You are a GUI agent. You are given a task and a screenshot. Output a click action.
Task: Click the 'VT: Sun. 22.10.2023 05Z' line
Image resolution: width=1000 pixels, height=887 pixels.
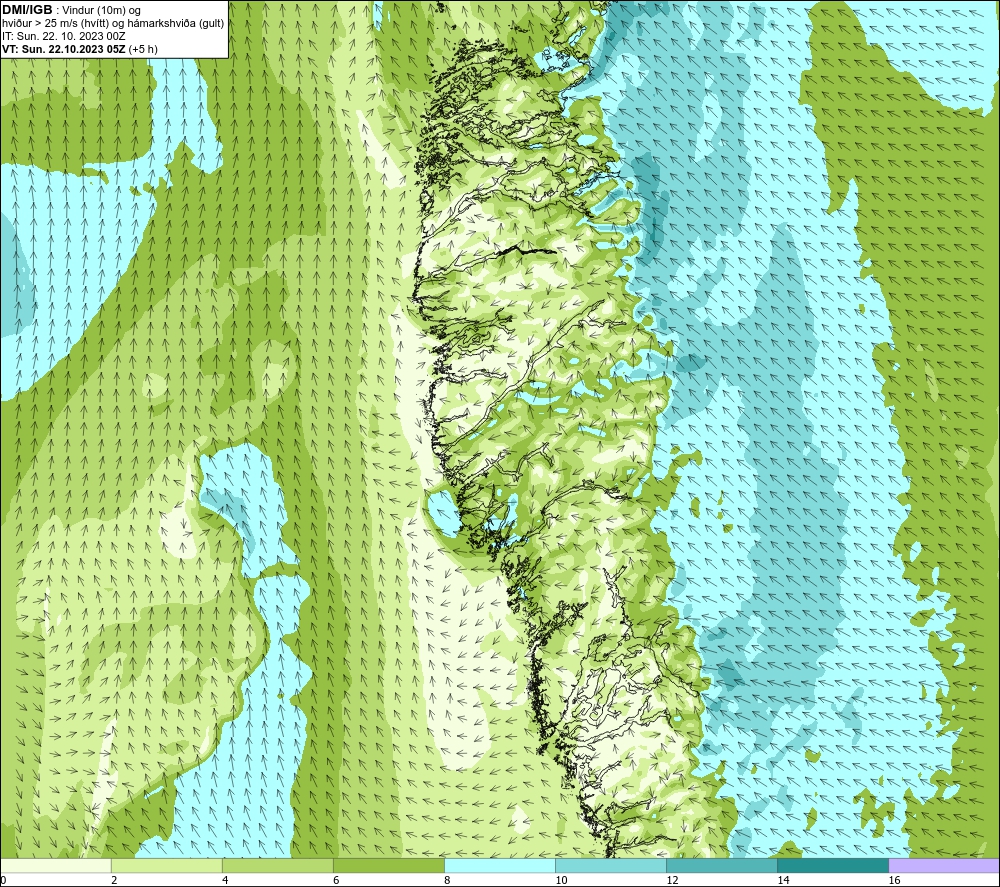64,49
